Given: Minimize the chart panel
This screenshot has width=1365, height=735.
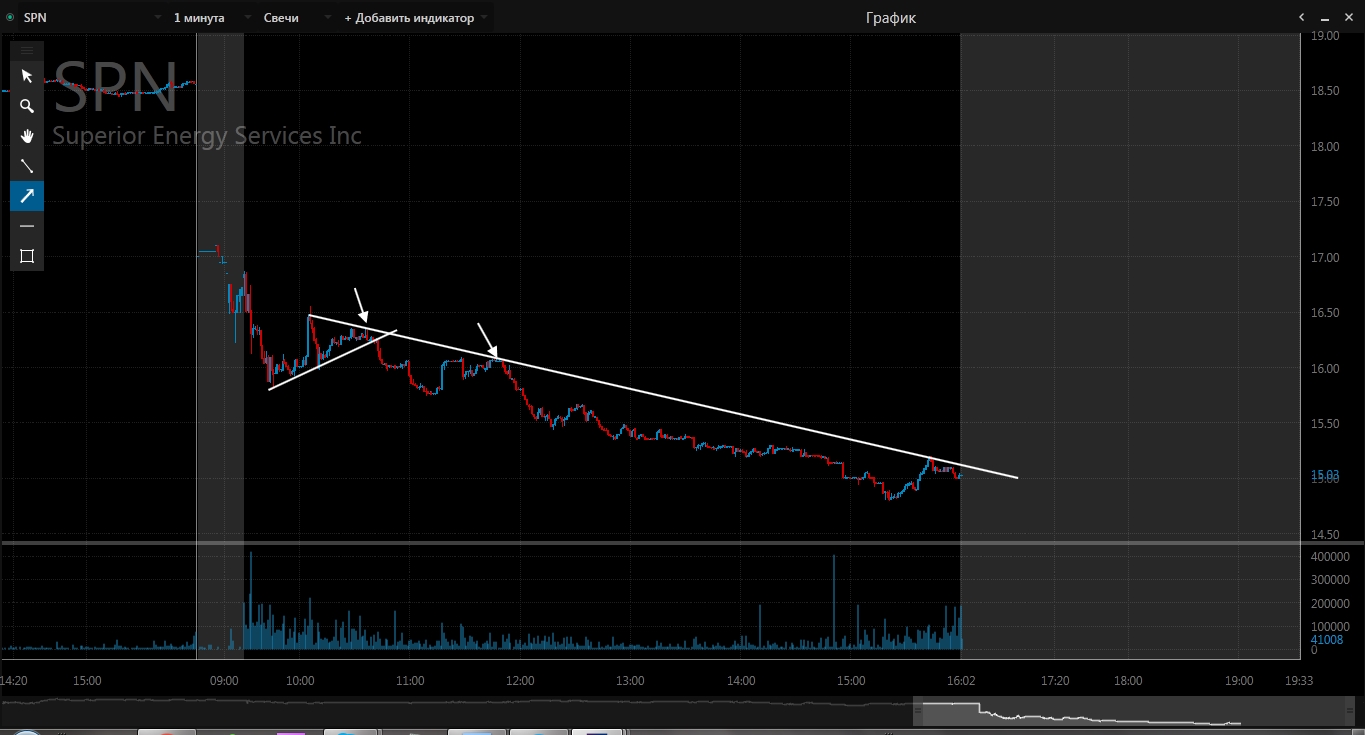Looking at the screenshot, I should [x=1325, y=18].
